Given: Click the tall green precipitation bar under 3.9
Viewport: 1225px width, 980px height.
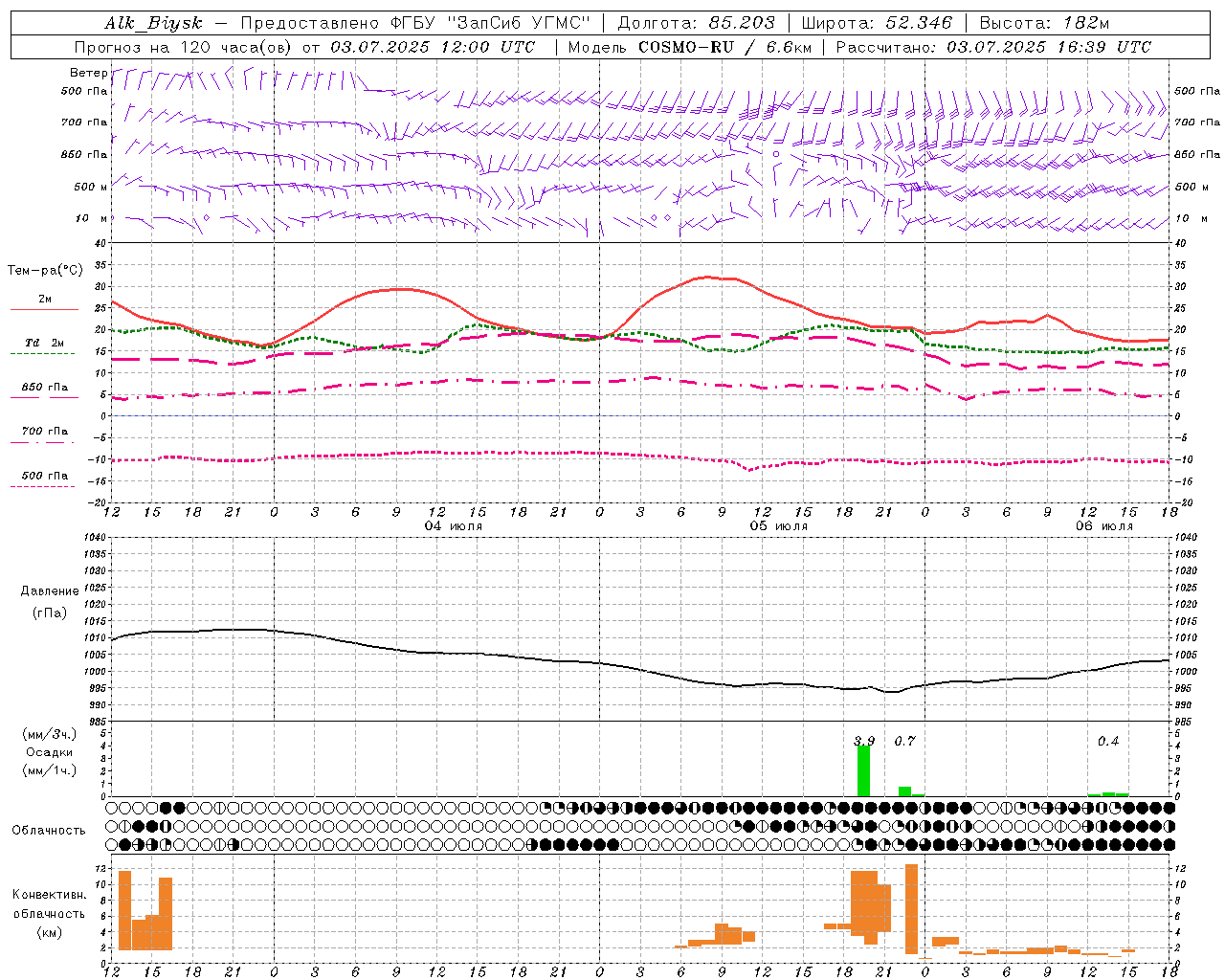Looking at the screenshot, I should (863, 771).
